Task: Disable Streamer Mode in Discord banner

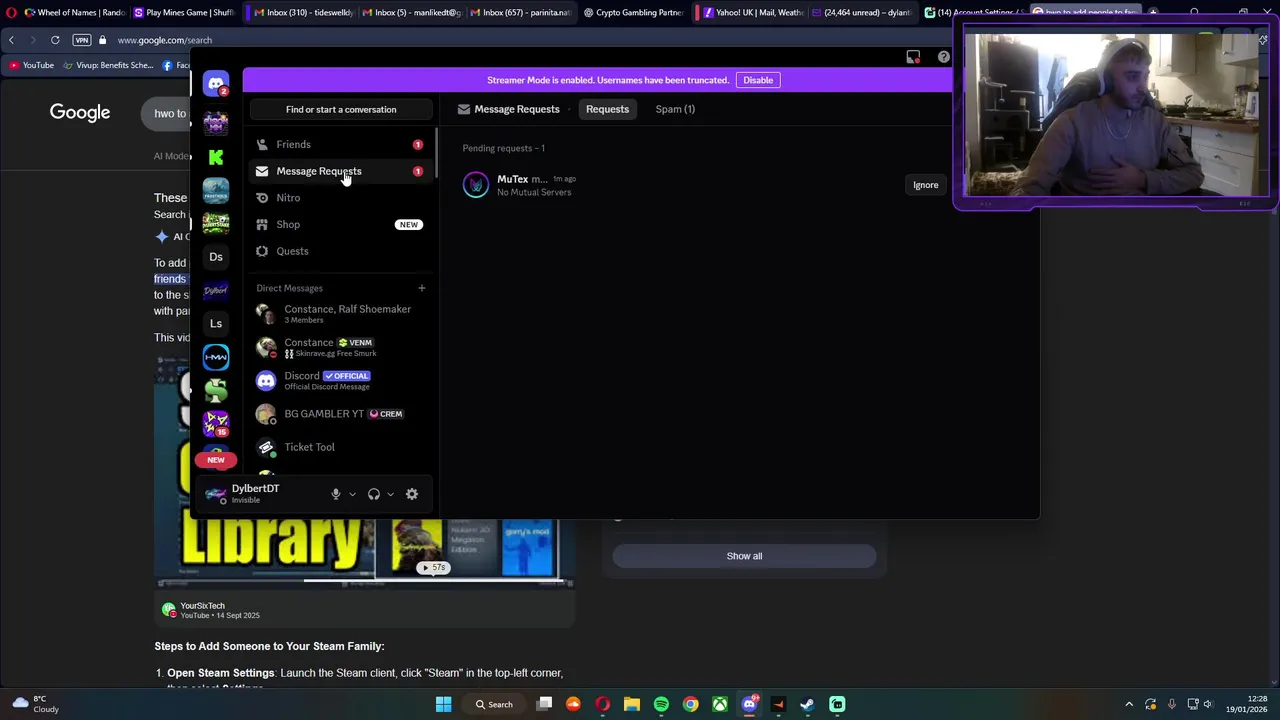Action: coord(758,80)
